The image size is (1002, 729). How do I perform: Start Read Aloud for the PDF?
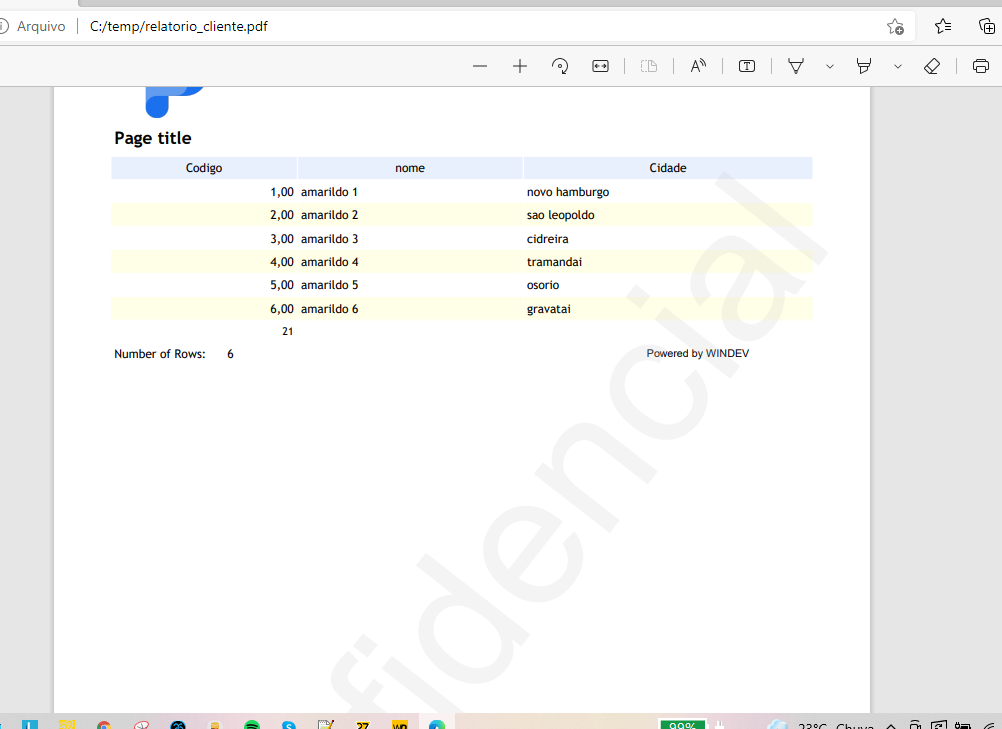pos(698,66)
